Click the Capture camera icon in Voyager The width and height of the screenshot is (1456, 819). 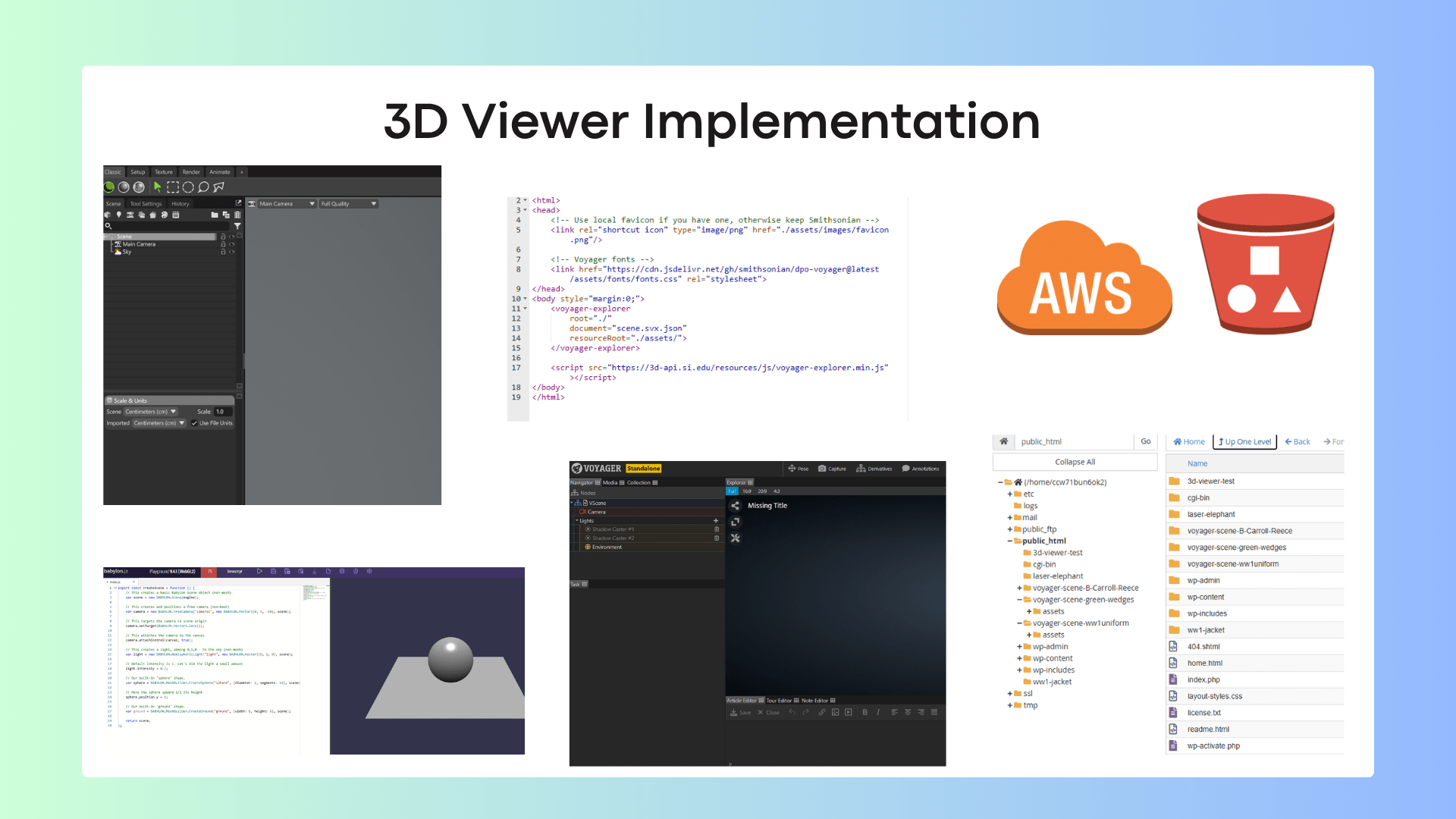coord(822,469)
